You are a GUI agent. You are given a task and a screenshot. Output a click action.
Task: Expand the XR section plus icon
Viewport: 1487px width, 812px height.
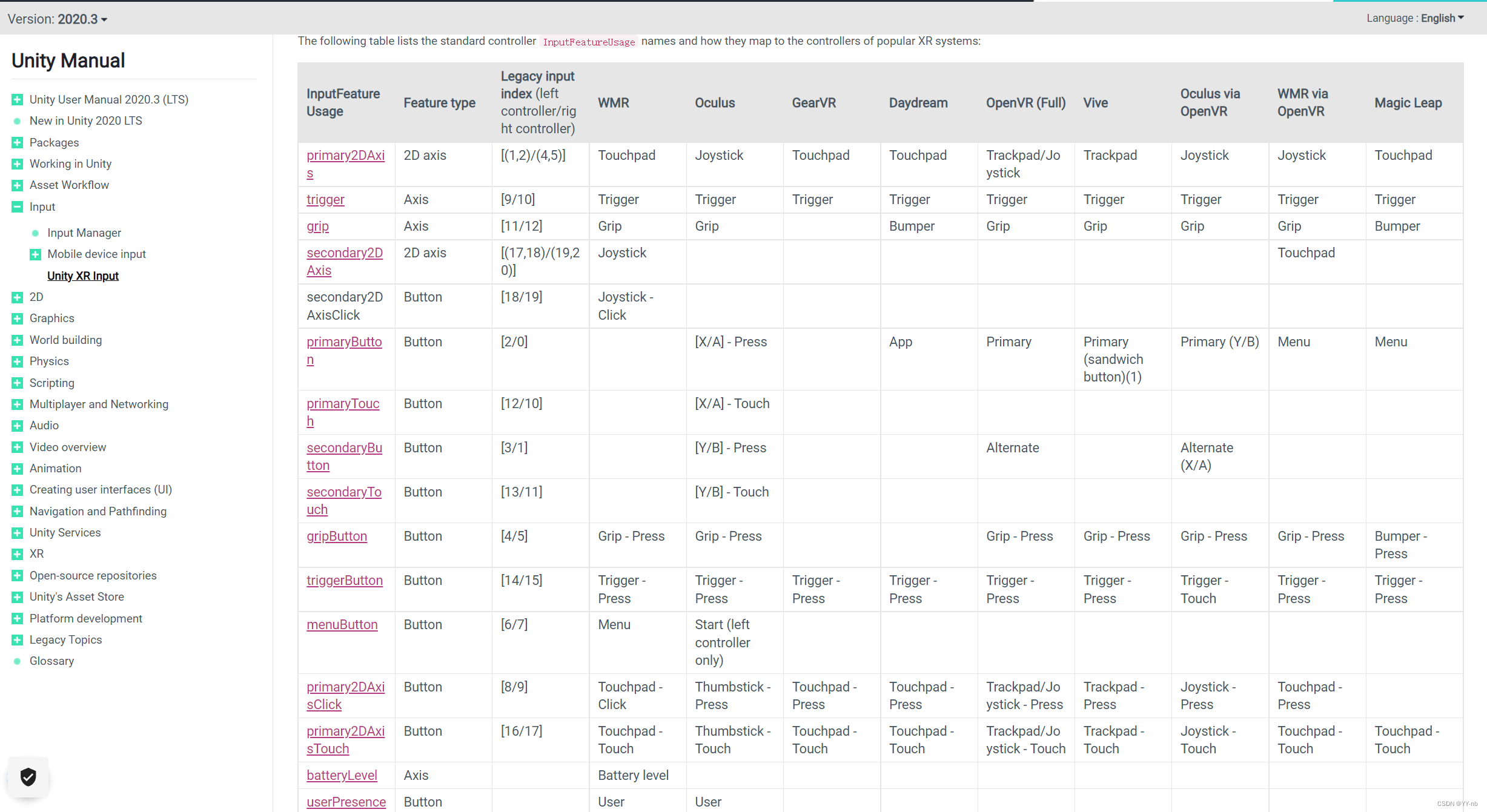point(18,554)
